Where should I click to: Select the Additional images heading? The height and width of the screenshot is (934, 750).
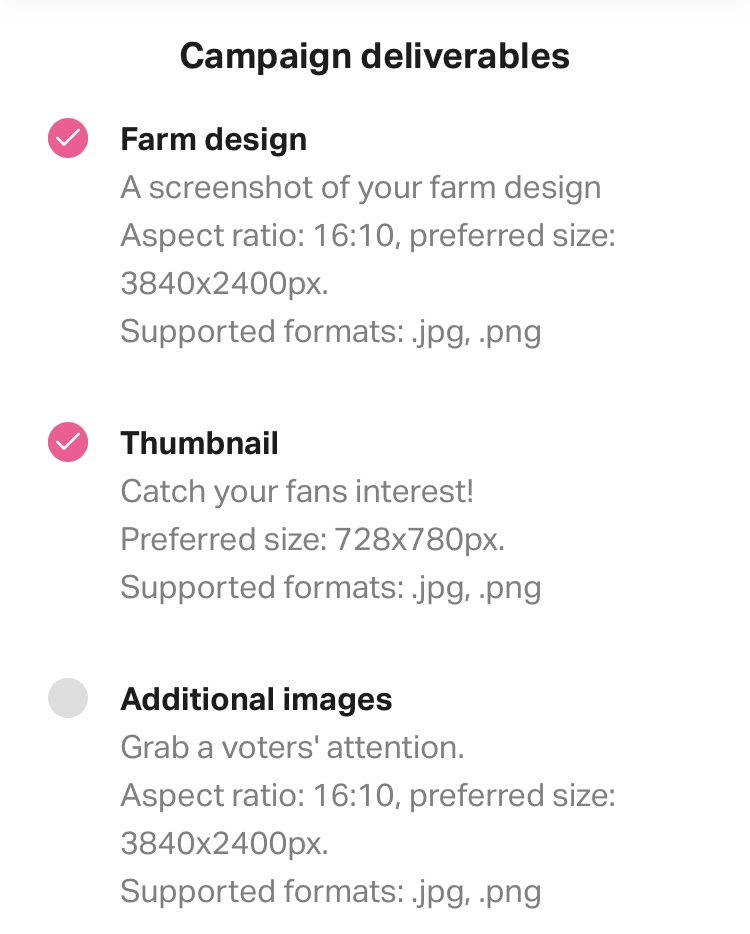click(257, 700)
